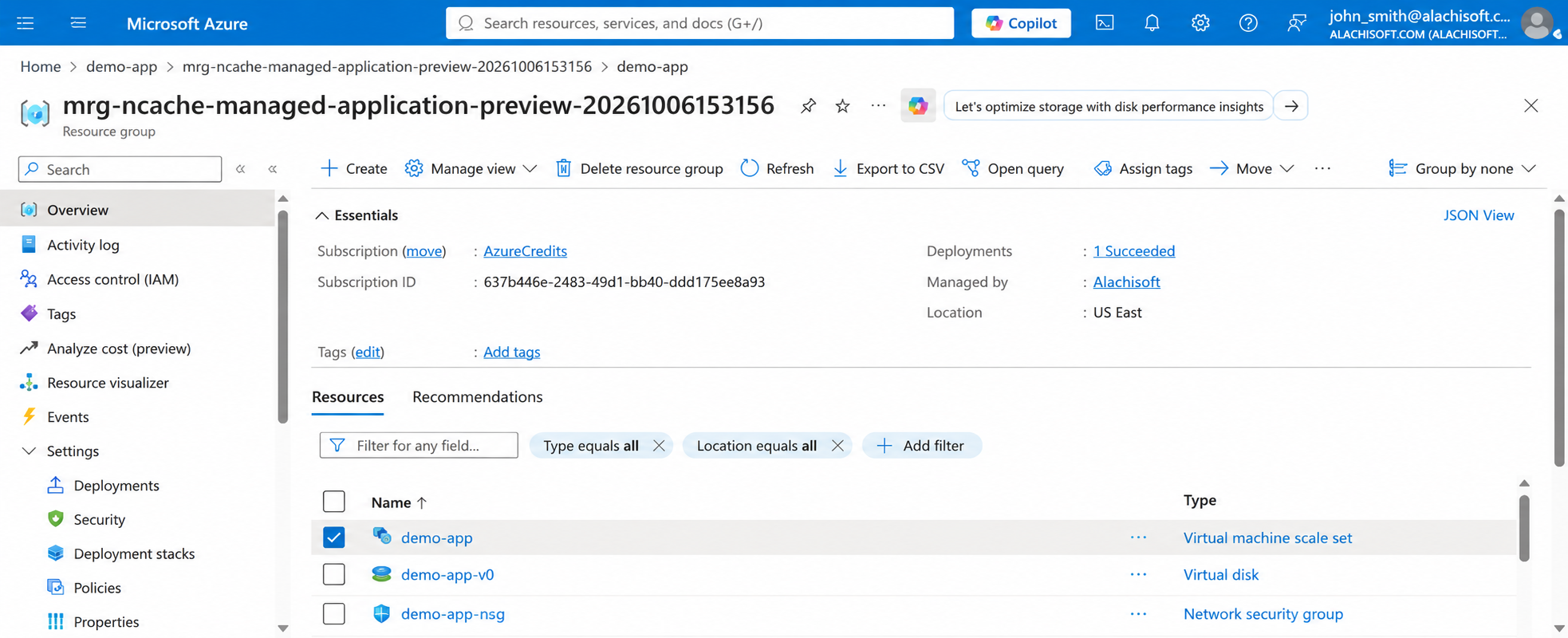
Task: Open query in Resource Graph
Action: click(x=1013, y=168)
